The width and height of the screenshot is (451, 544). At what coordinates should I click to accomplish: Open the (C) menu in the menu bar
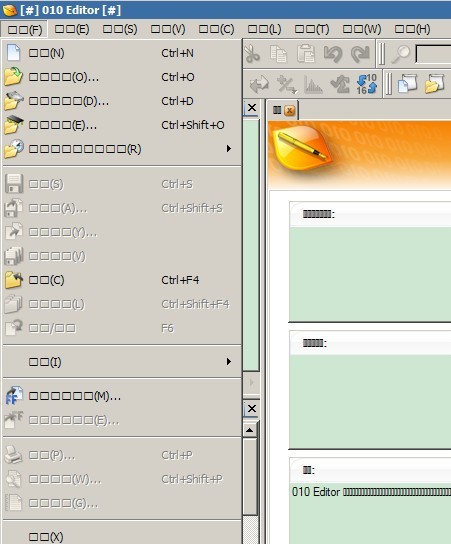[x=216, y=29]
